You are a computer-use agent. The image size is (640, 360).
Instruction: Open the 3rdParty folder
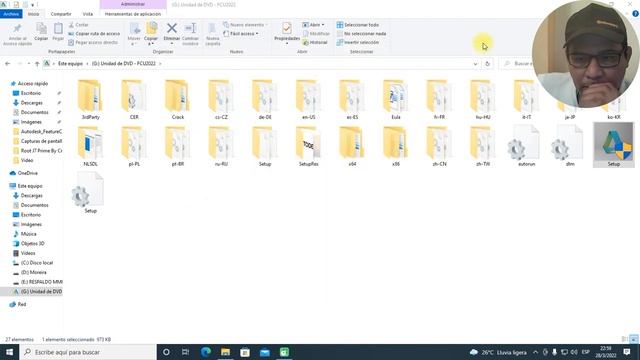[90, 100]
